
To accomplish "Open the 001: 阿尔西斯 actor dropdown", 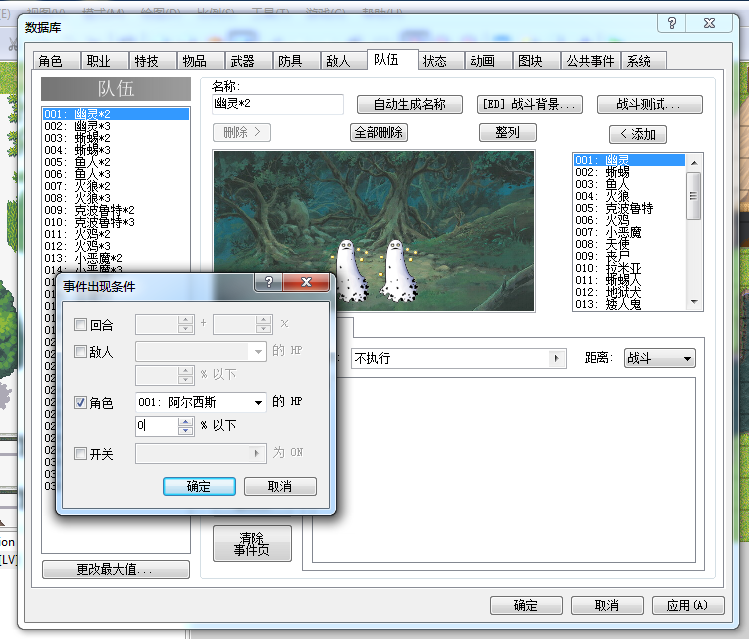I will pos(258,403).
